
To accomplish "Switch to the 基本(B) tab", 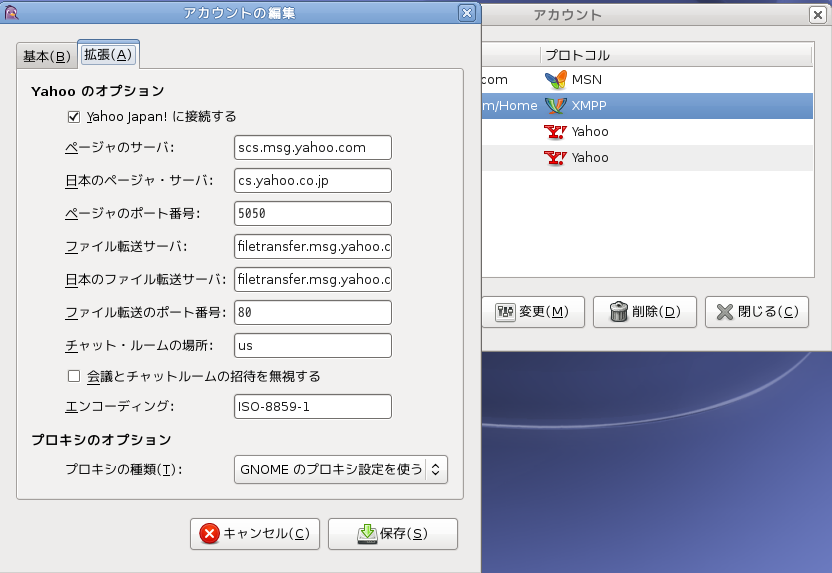I will 47,56.
